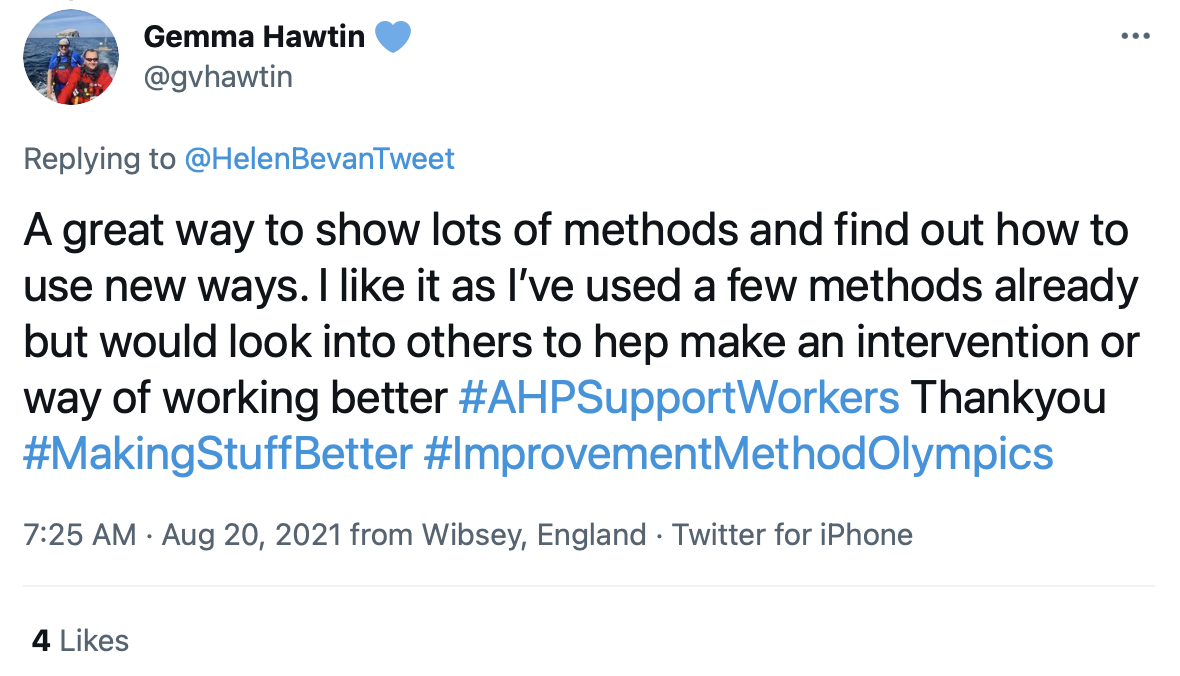The height and width of the screenshot is (676, 1180).
Task: Open the #MakingStuffBetter hashtag
Action: coord(217,454)
